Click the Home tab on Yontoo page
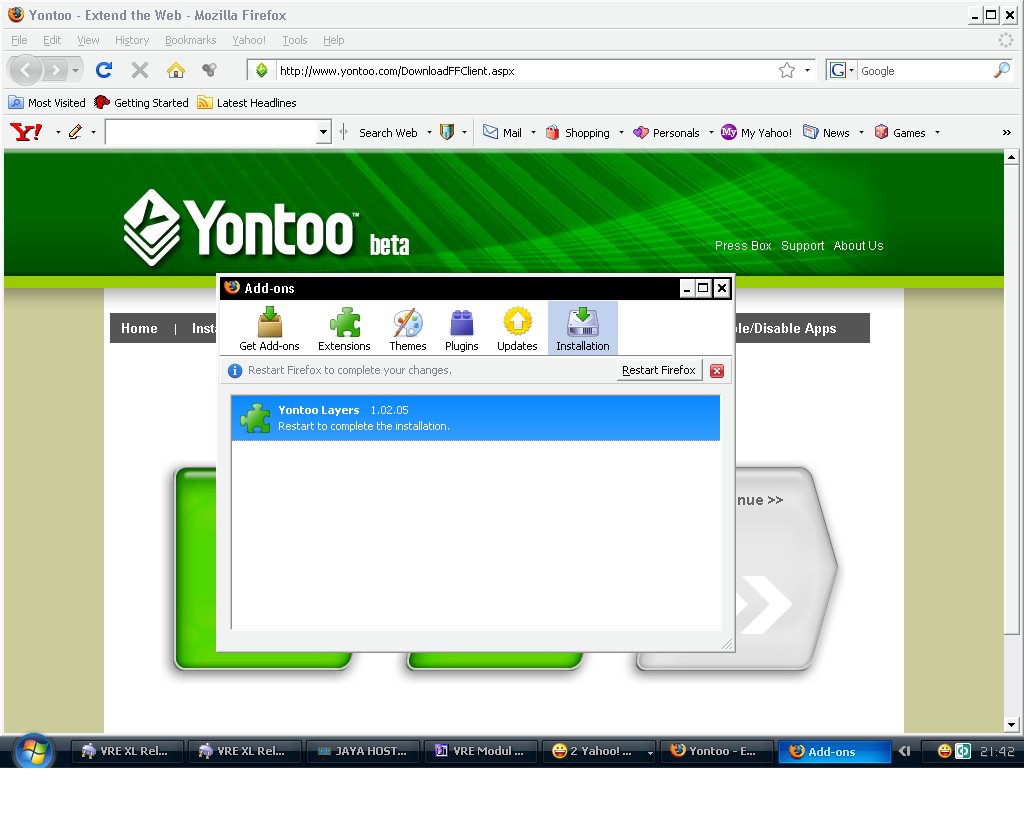This screenshot has height=818, width=1024. point(139,328)
